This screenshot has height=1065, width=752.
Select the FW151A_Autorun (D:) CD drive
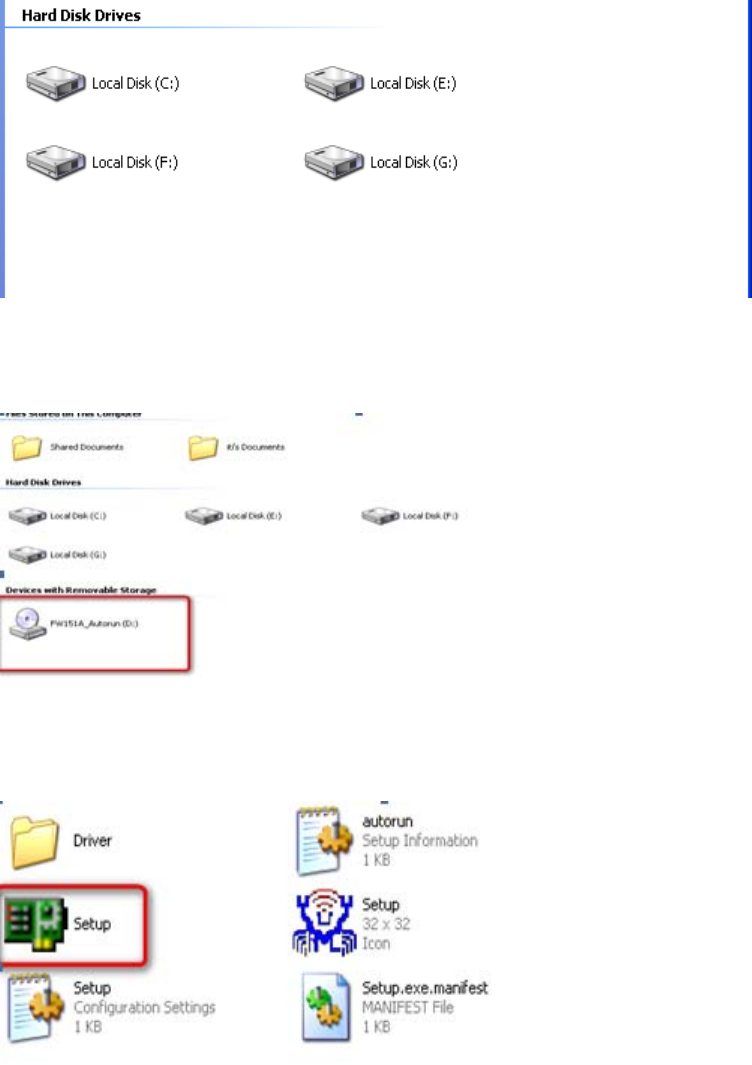(x=73, y=624)
